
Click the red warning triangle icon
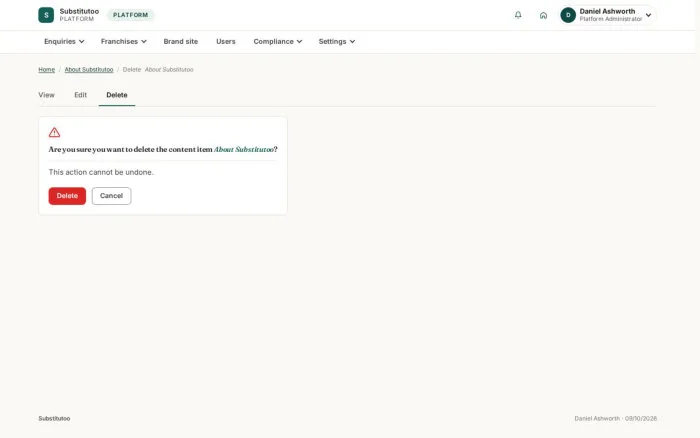(x=54, y=132)
